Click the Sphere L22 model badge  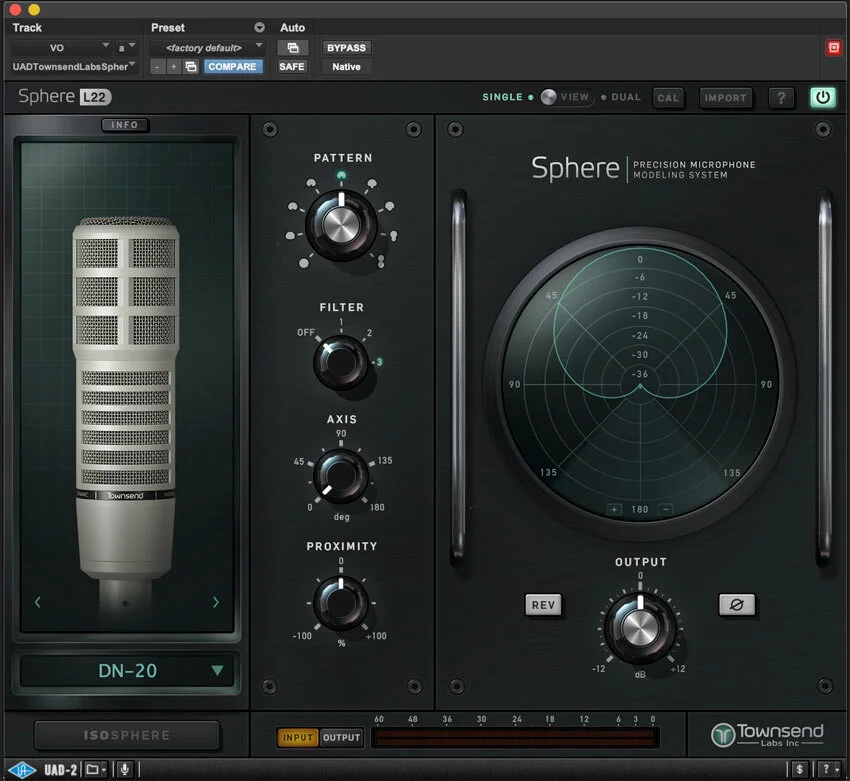95,97
